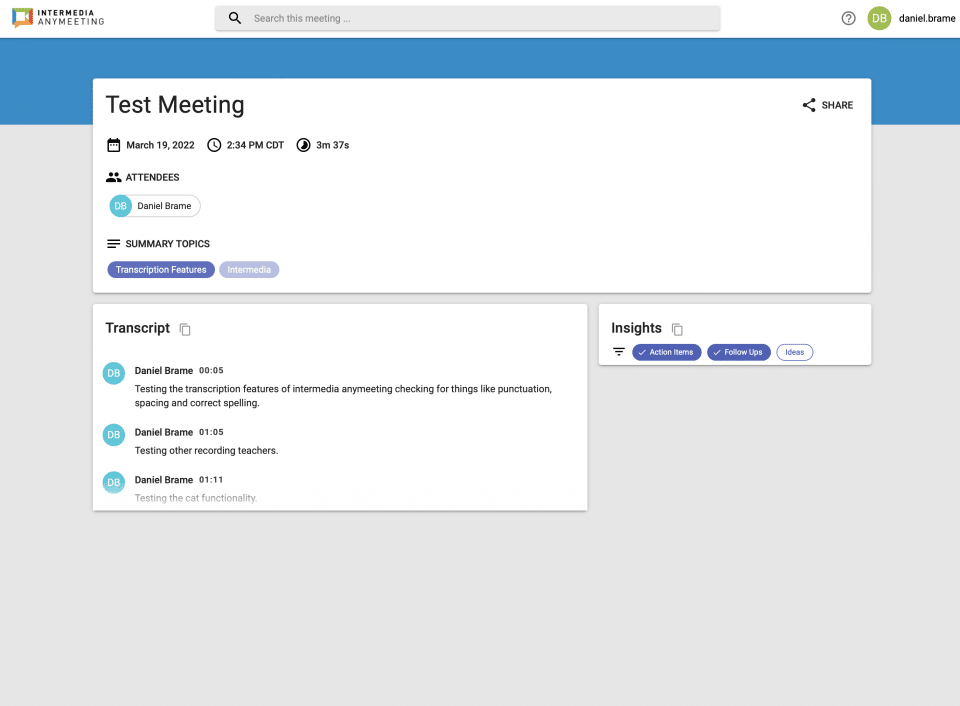Click the Daniel Brame avatar in the transcript
The image size is (960, 706).
point(113,372)
